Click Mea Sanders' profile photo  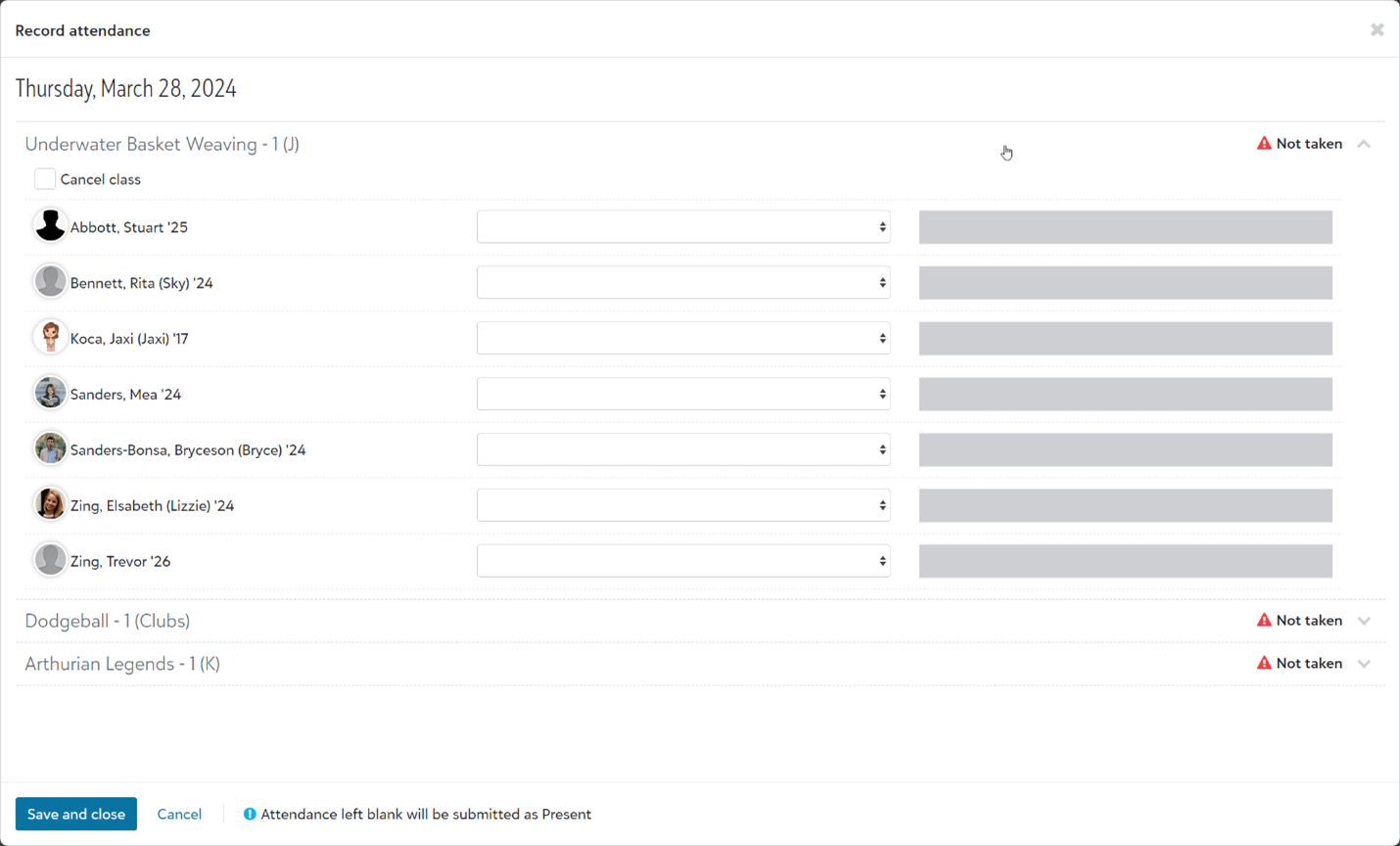(x=50, y=394)
